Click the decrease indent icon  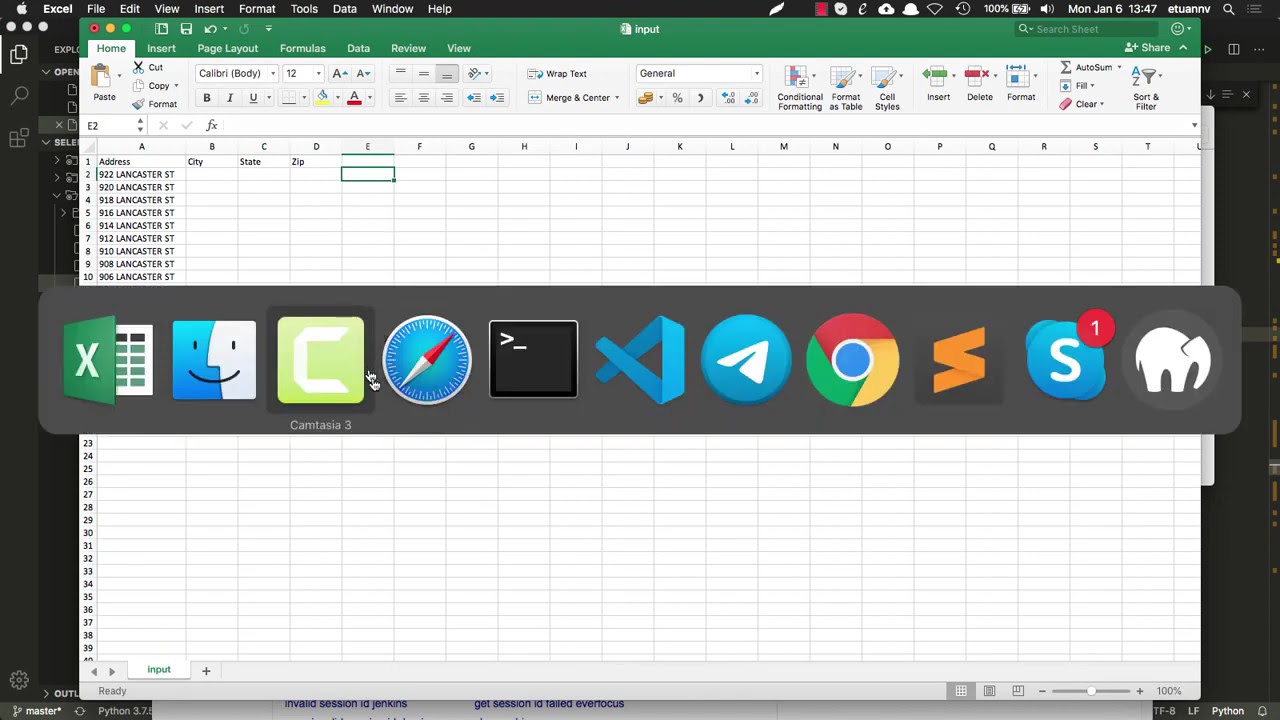click(474, 98)
